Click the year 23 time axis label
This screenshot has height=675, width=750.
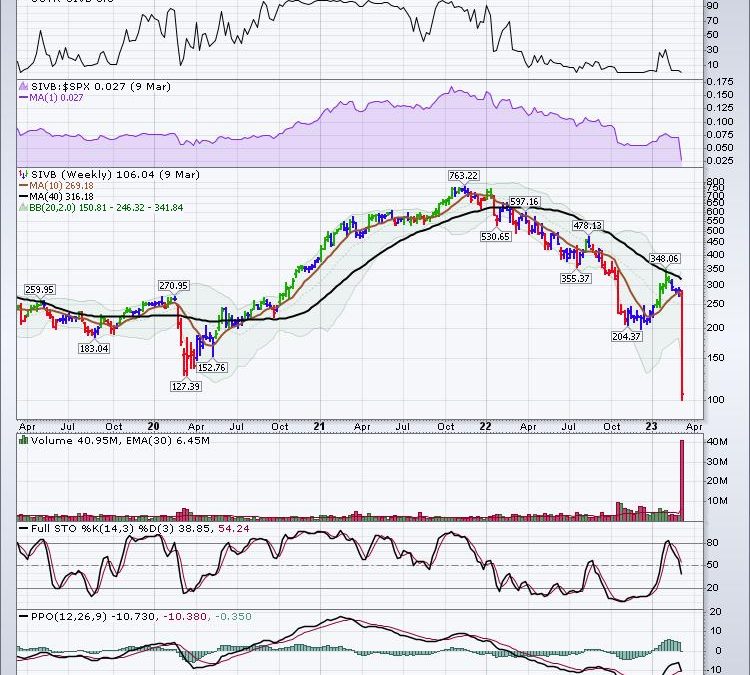[651, 426]
